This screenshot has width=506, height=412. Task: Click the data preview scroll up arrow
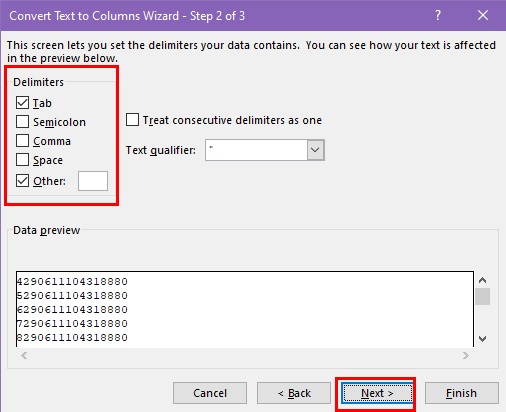click(482, 280)
